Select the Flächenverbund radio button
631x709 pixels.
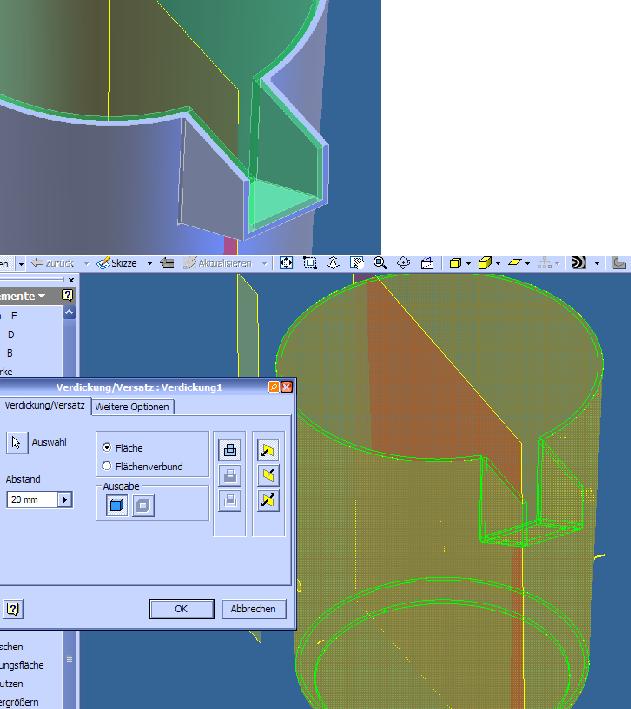pyautogui.click(x=107, y=466)
